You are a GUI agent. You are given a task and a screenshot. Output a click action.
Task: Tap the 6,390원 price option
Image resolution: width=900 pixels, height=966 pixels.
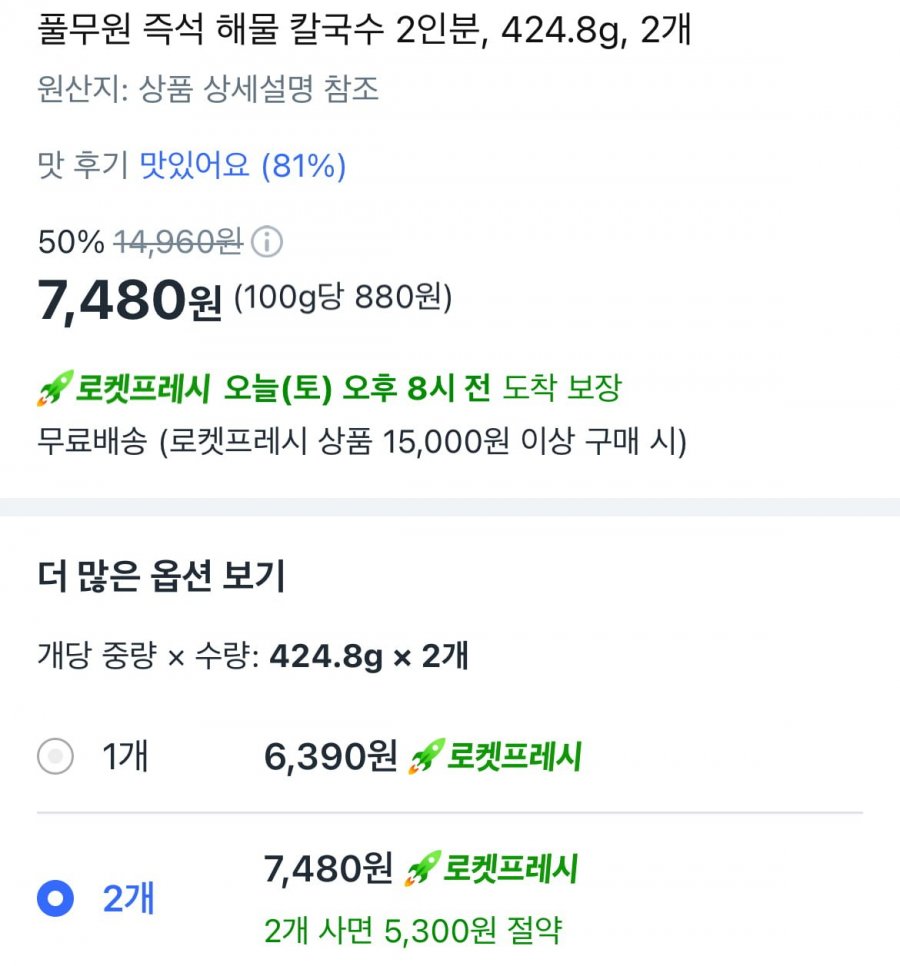point(330,757)
